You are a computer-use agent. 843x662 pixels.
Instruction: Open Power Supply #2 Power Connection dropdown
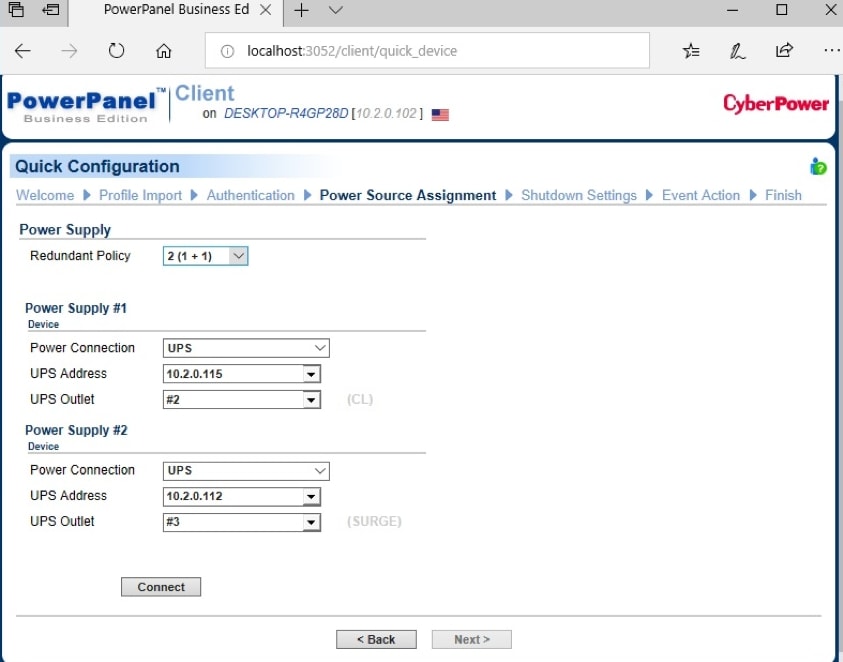click(x=246, y=470)
